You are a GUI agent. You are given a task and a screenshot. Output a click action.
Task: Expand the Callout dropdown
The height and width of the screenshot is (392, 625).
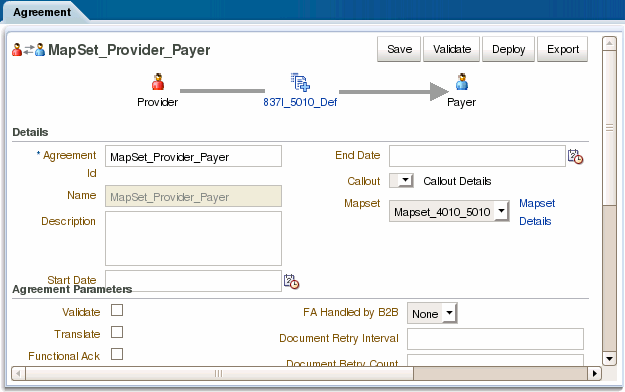pos(401,181)
